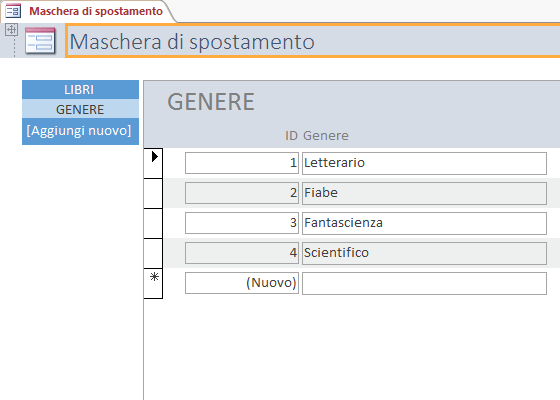Image resolution: width=560 pixels, height=400 pixels.
Task: Switch to the GENERE navigation tab
Action: coord(80,109)
